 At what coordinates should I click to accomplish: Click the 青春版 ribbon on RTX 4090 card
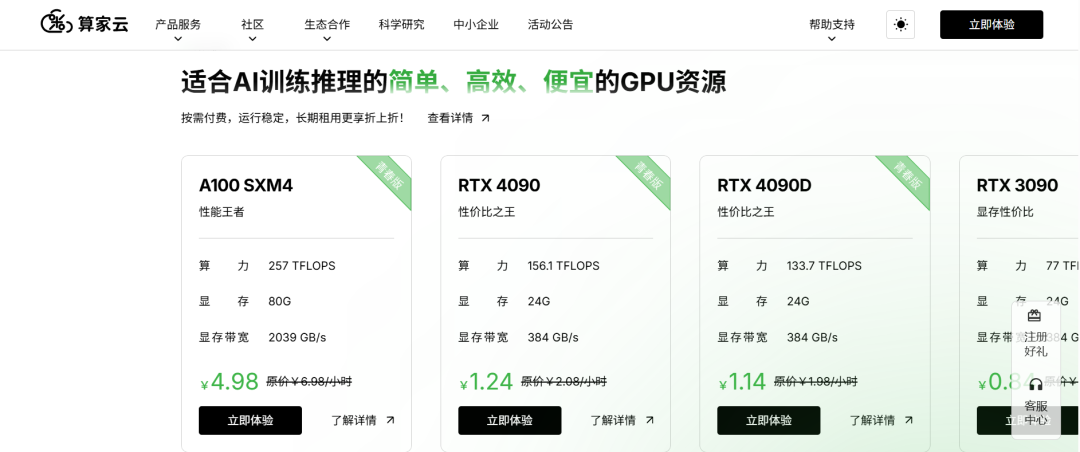point(648,178)
